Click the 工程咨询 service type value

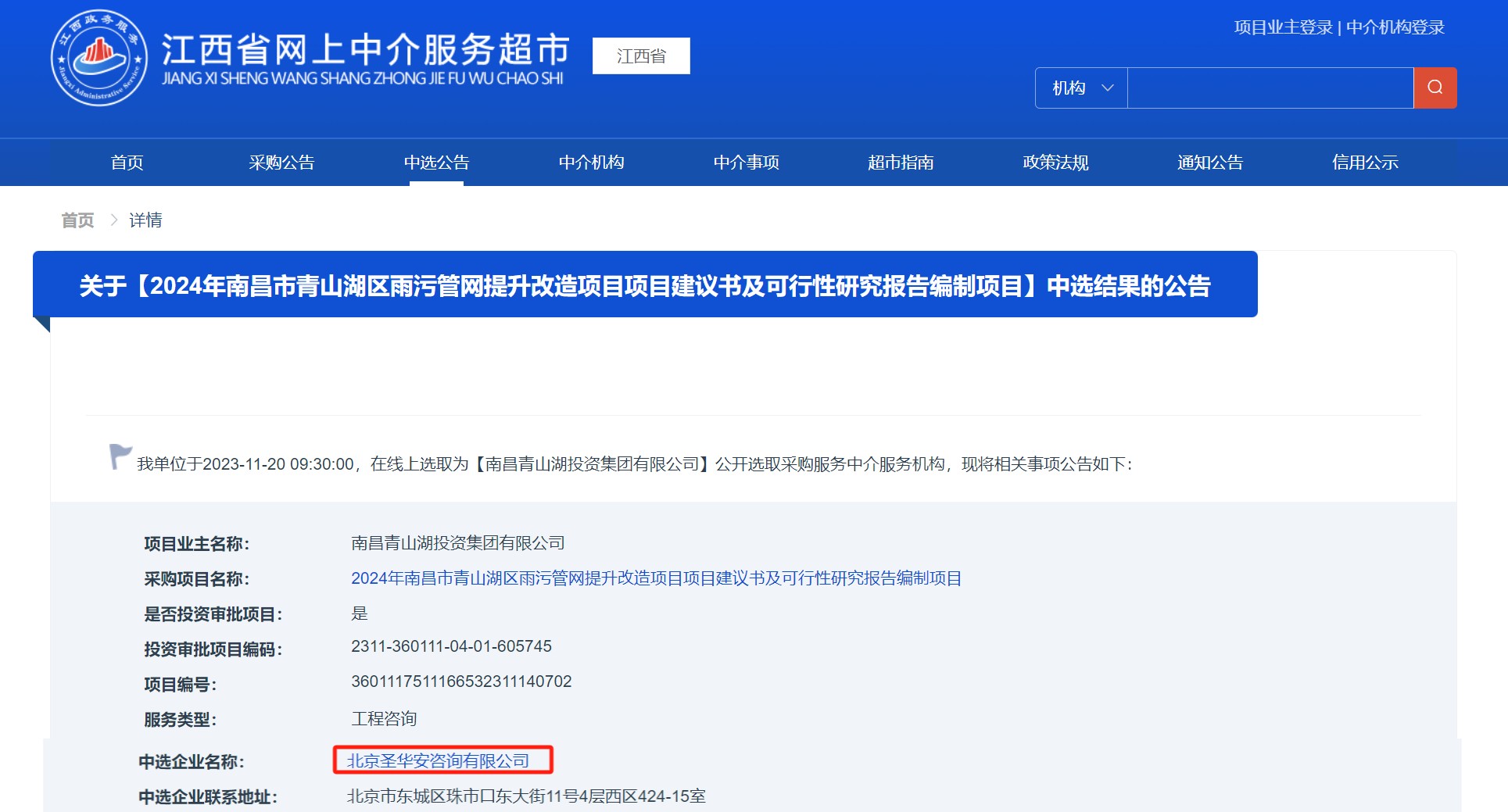(x=384, y=719)
